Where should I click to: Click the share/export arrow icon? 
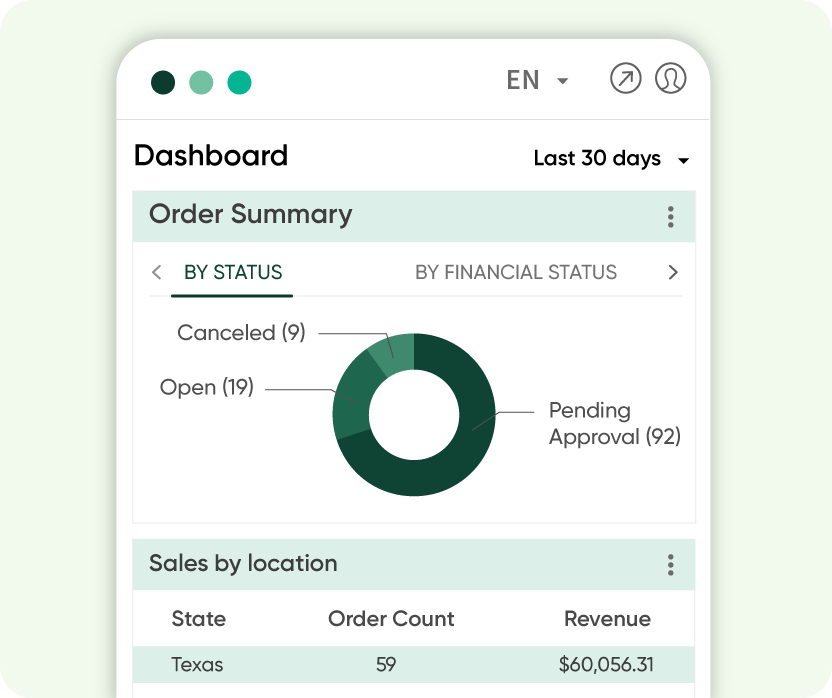pos(626,79)
